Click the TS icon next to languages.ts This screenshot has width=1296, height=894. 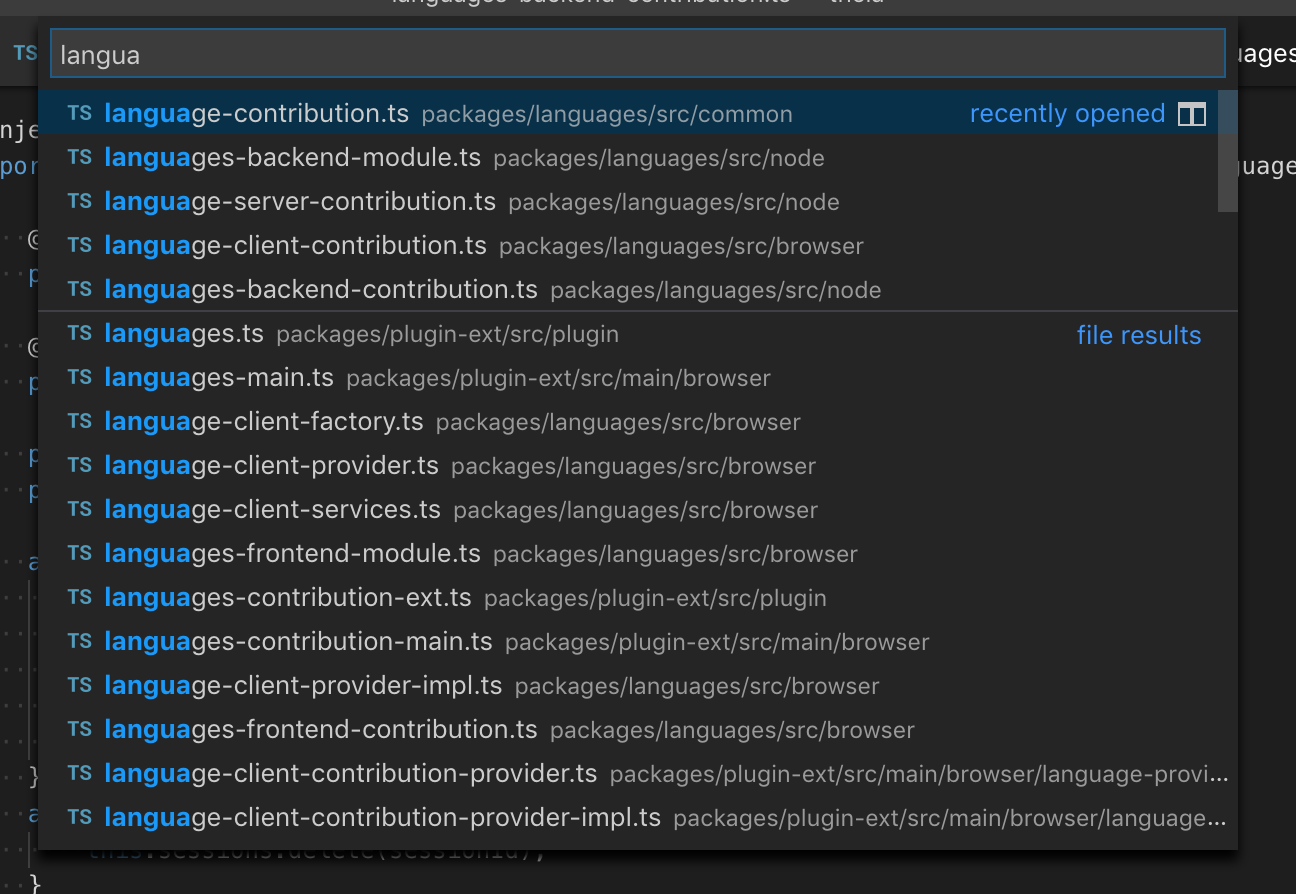click(x=79, y=333)
